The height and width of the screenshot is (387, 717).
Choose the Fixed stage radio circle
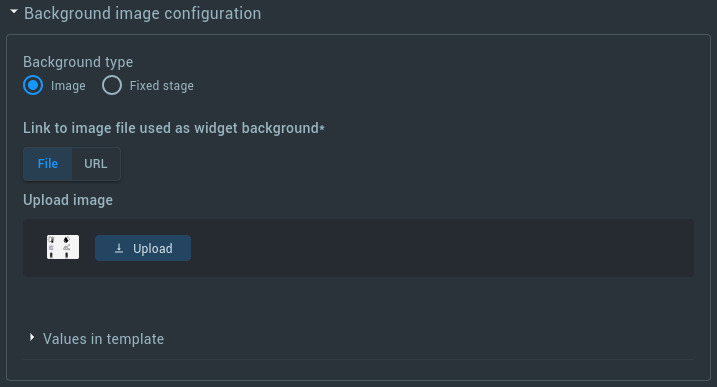coord(112,85)
